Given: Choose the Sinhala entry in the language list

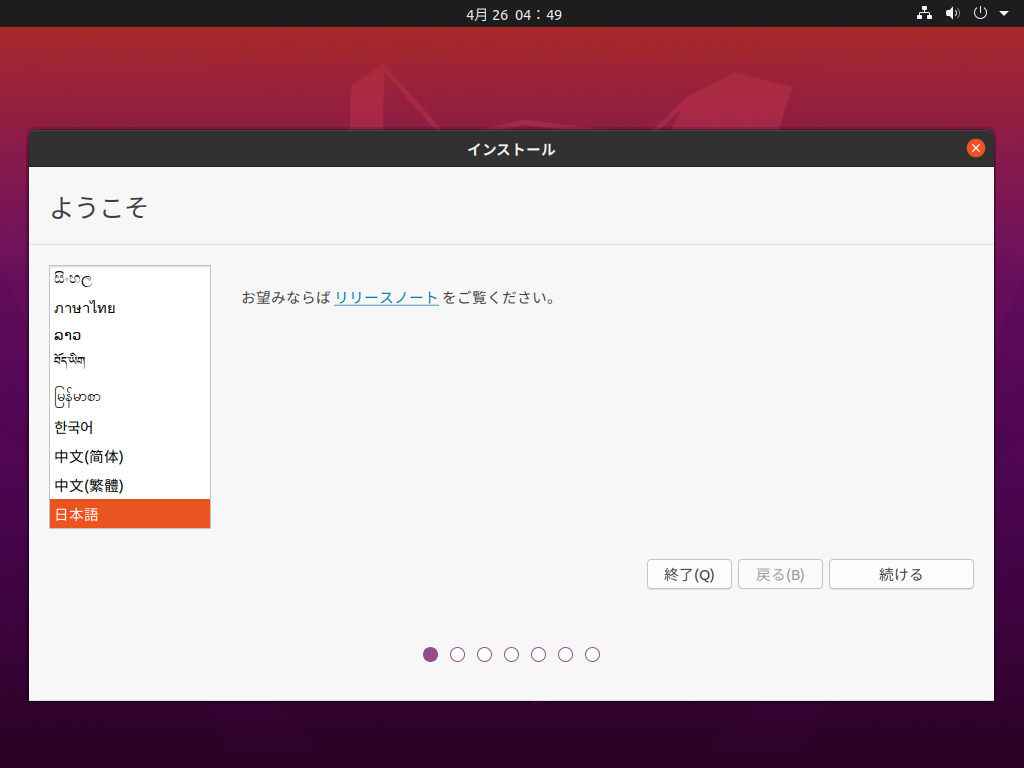Looking at the screenshot, I should coord(130,280).
